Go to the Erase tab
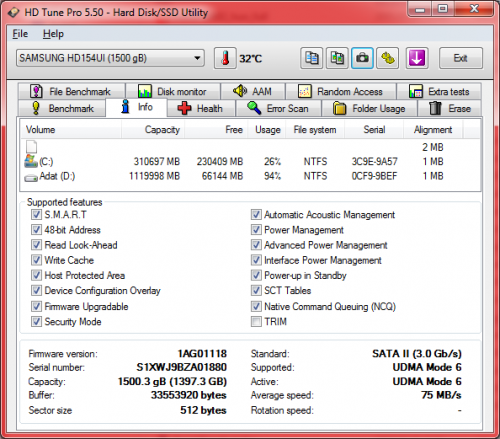The height and width of the screenshot is (439, 500). (450, 108)
